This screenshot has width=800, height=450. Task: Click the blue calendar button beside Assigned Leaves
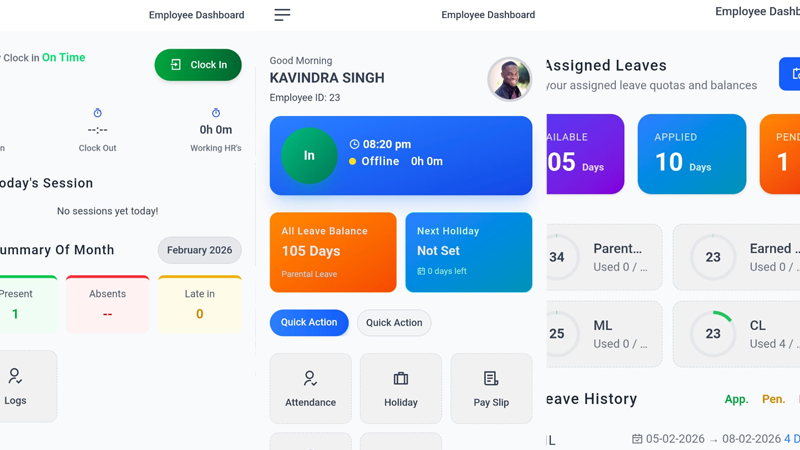pyautogui.click(x=790, y=74)
